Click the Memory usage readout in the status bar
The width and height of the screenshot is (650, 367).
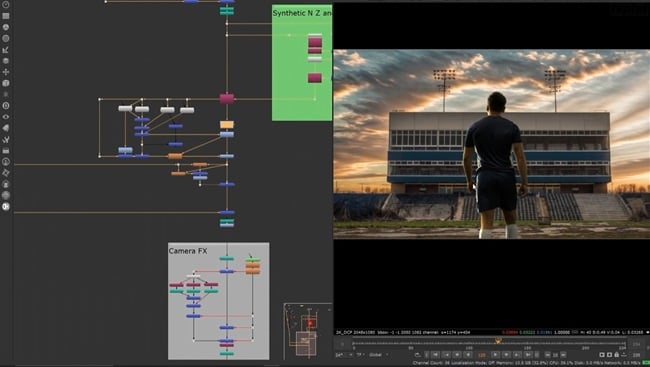(521, 363)
